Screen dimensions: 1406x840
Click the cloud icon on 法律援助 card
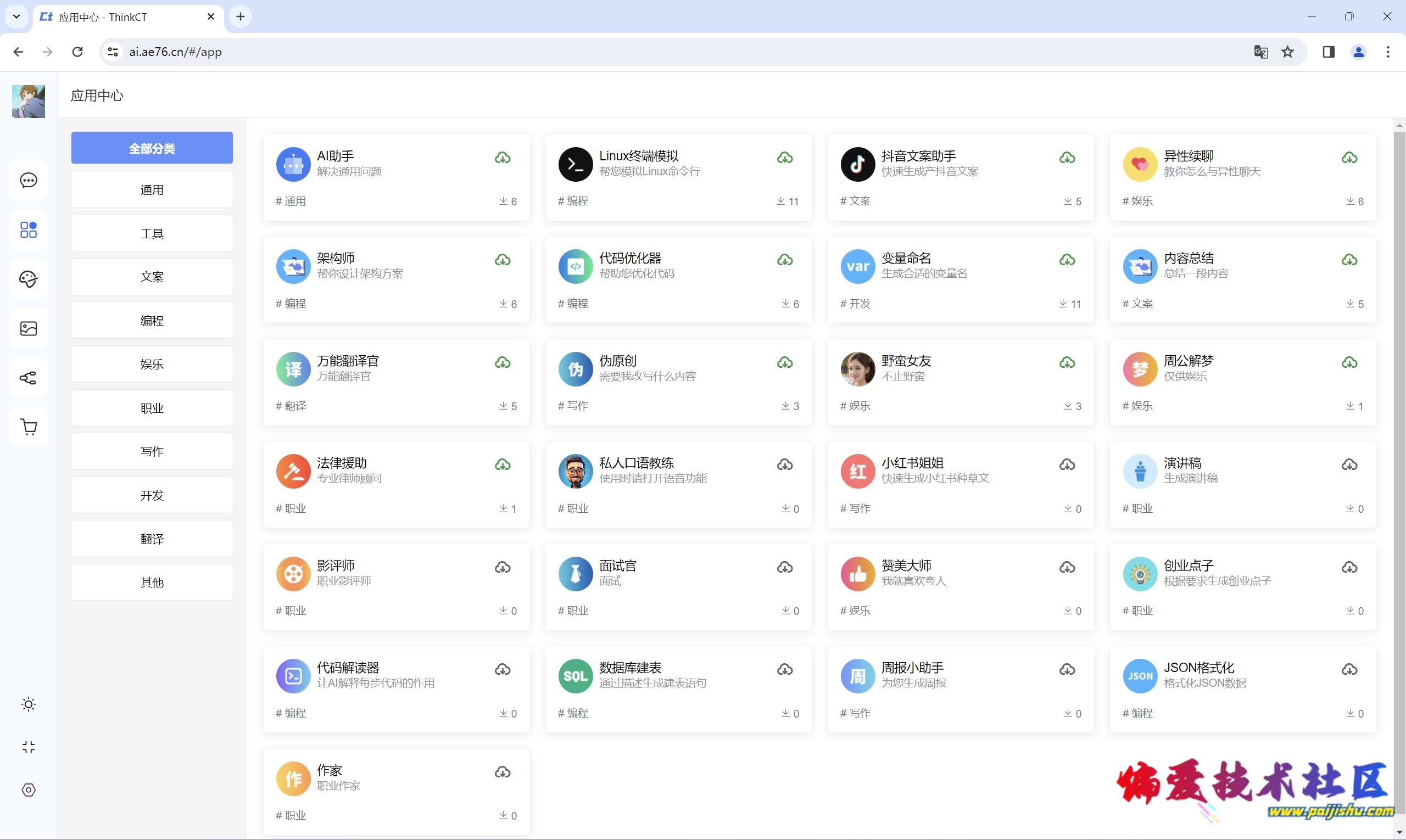(x=503, y=465)
